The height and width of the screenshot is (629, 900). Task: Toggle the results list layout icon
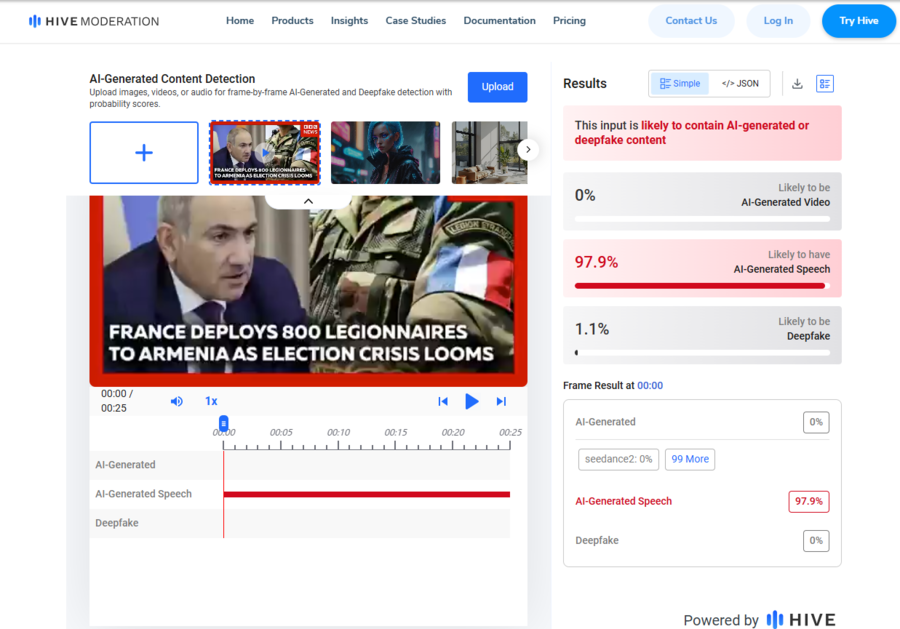coord(825,84)
